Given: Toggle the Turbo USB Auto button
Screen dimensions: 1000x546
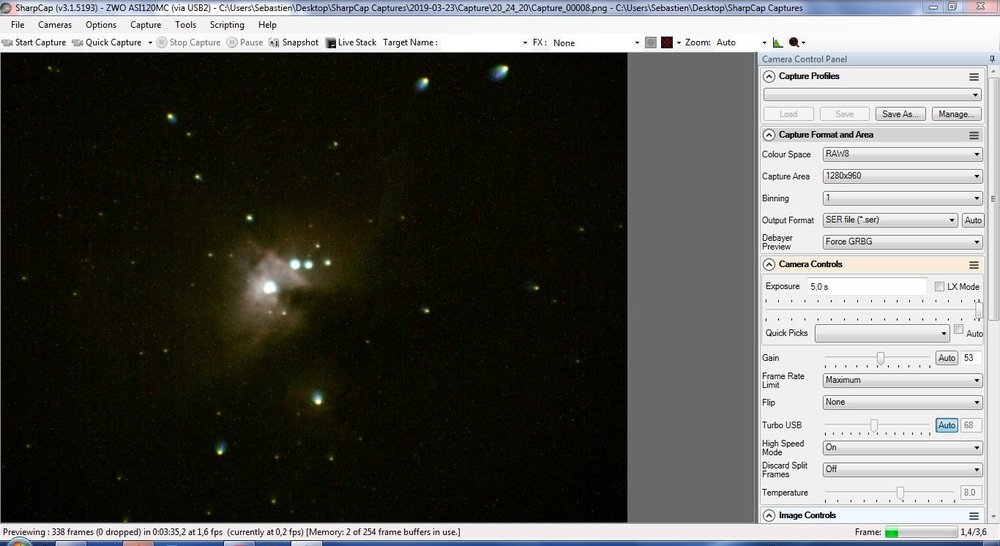Looking at the screenshot, I should point(946,425).
